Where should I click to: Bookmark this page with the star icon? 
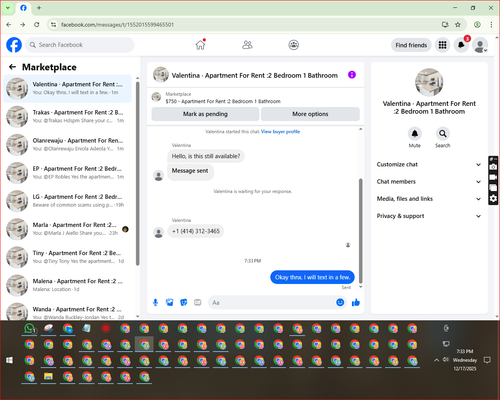click(x=458, y=25)
